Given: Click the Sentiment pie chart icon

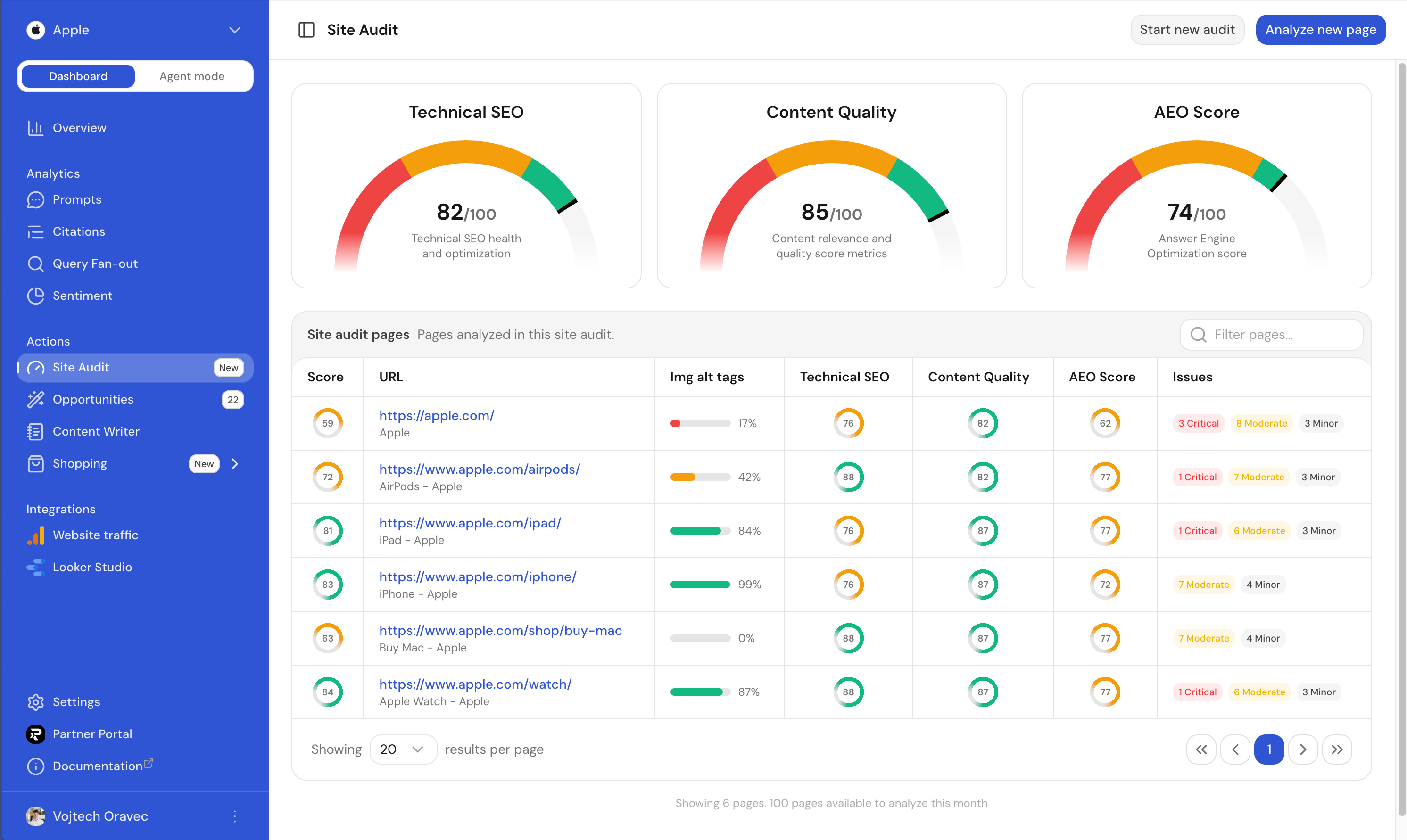Looking at the screenshot, I should (x=36, y=296).
